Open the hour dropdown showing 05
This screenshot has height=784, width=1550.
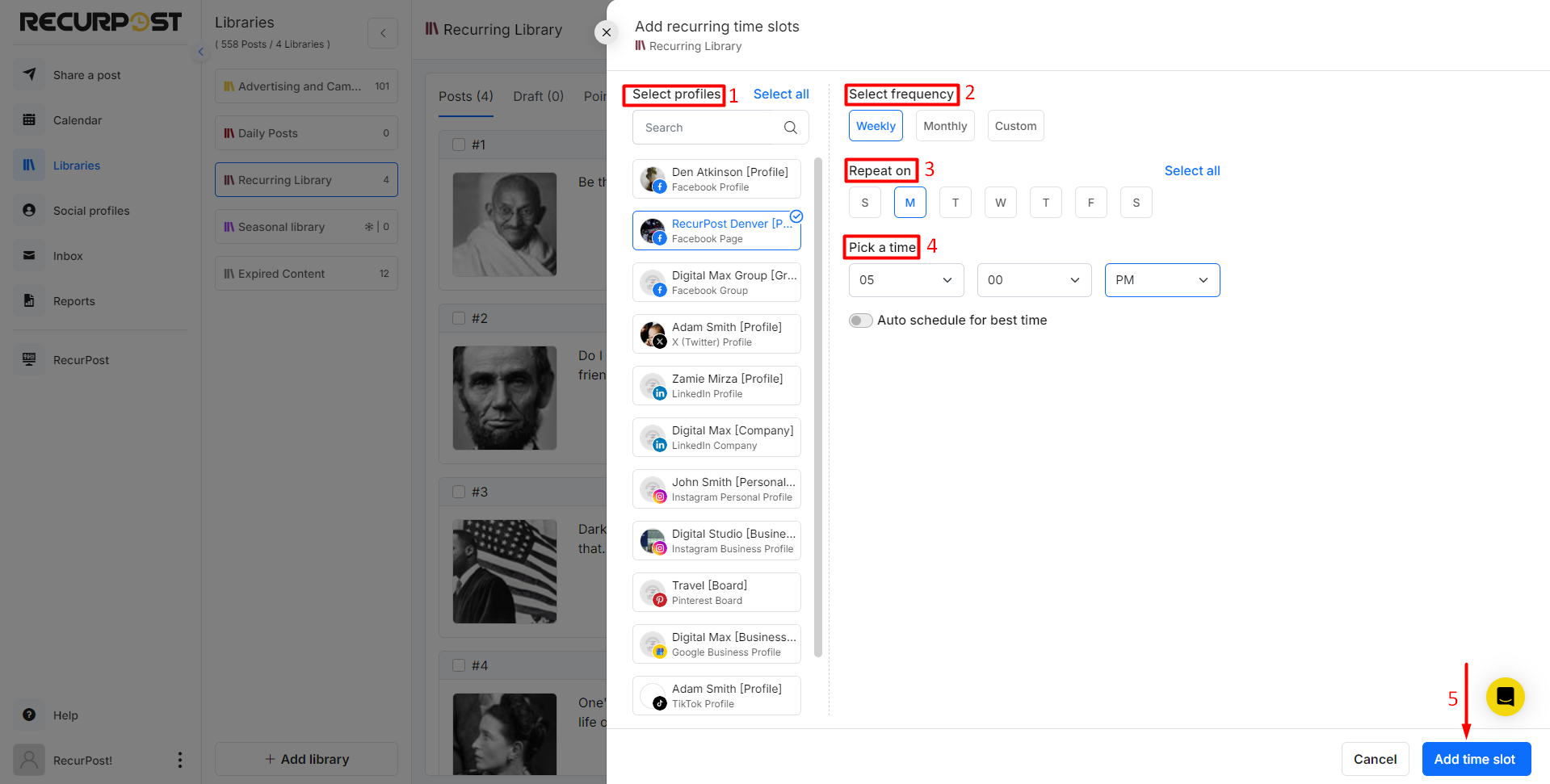(906, 280)
